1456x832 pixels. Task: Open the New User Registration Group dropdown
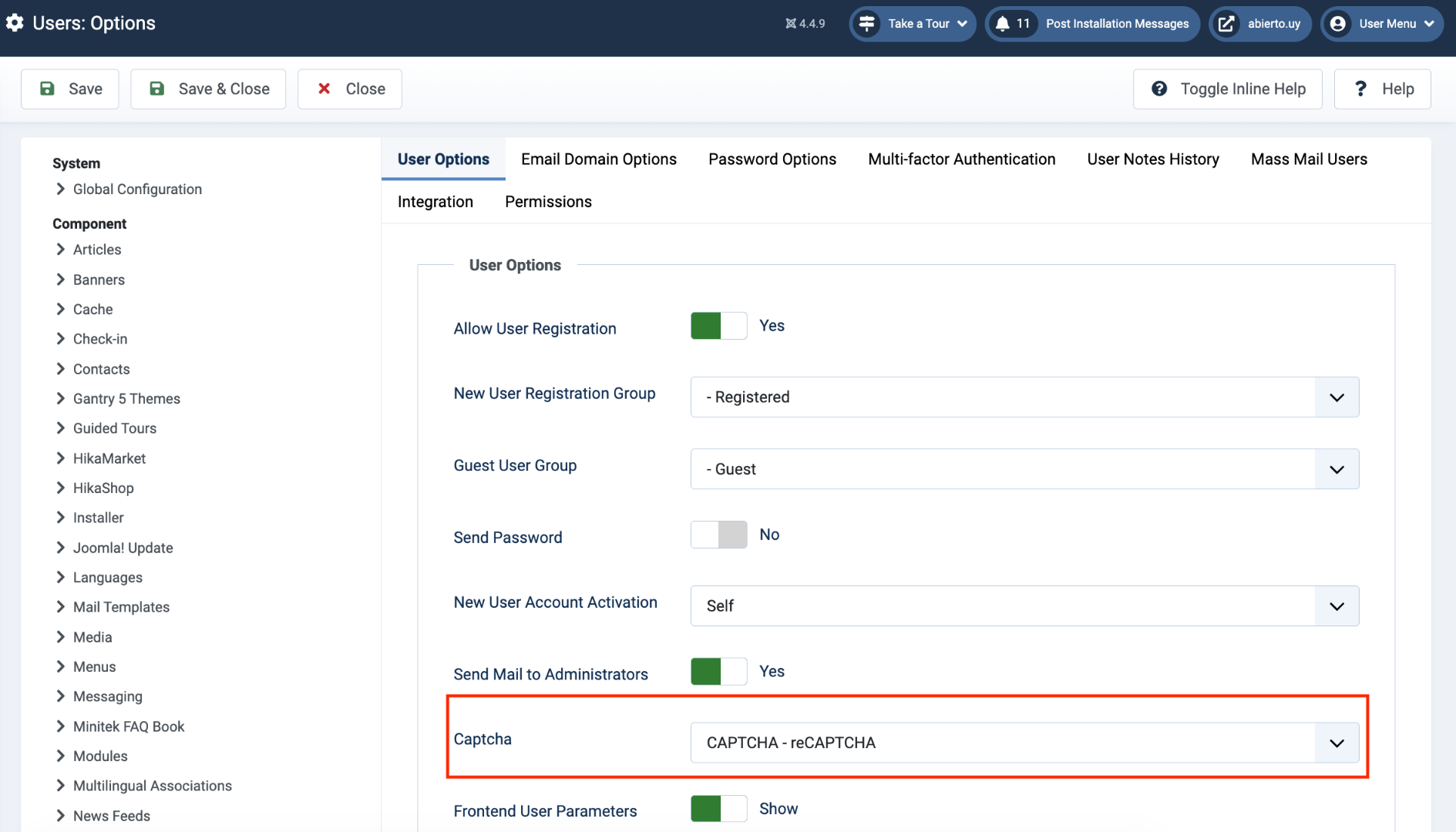[1024, 398]
